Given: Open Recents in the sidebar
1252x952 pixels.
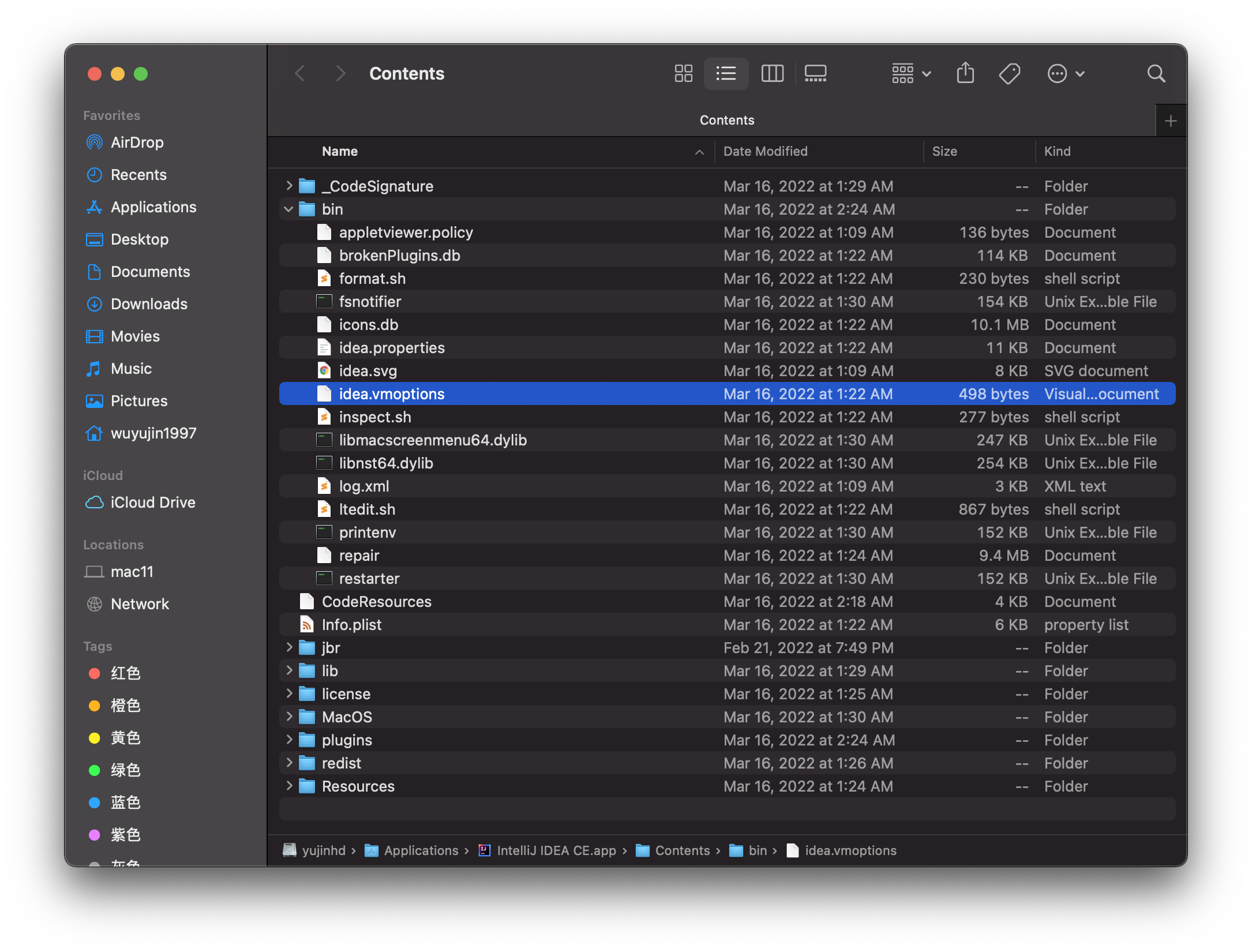Looking at the screenshot, I should point(138,175).
